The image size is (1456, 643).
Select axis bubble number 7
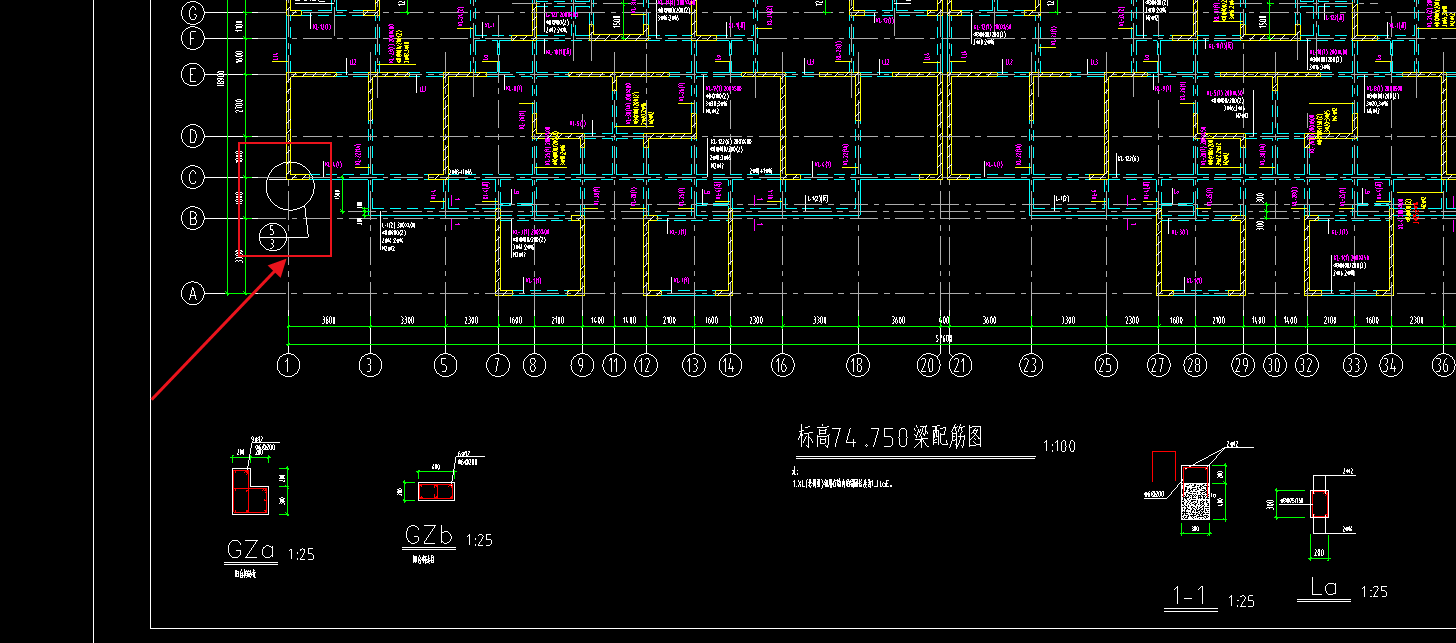coord(499,365)
